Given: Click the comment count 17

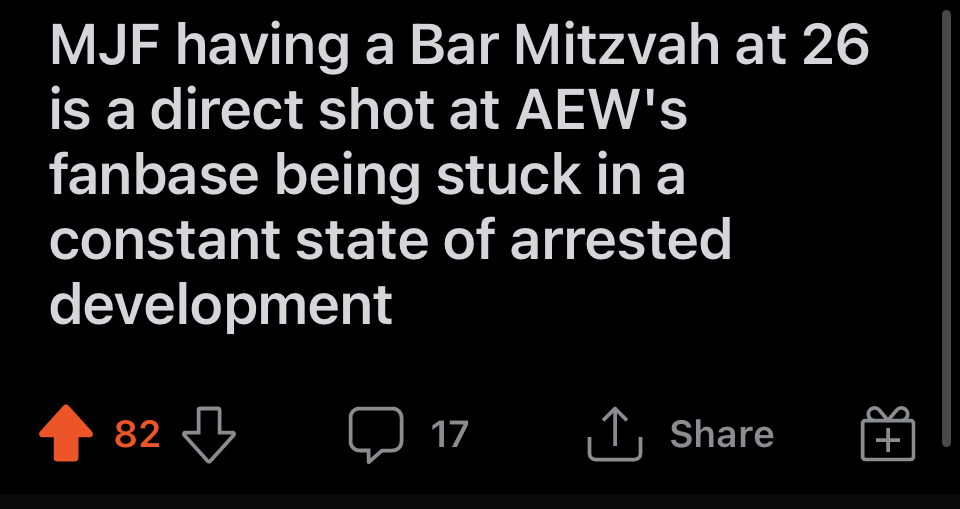Looking at the screenshot, I should tap(449, 434).
